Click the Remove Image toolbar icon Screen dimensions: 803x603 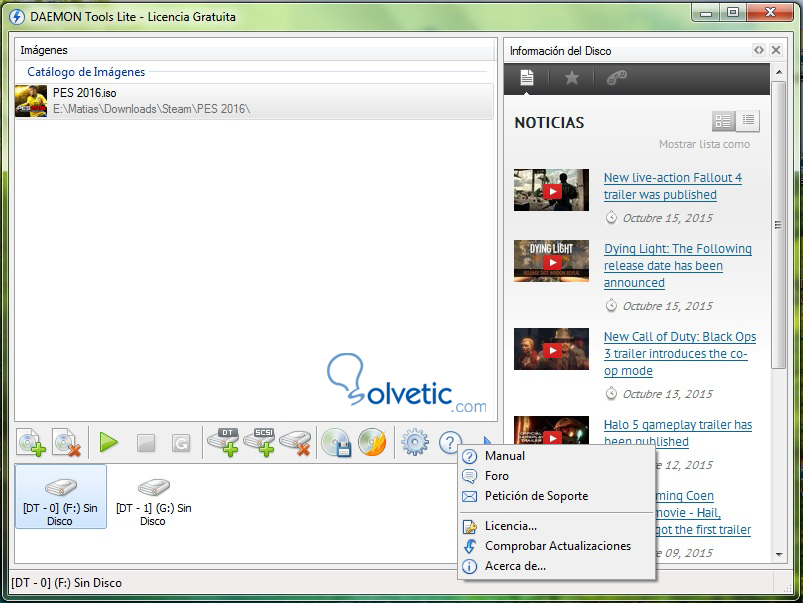[x=67, y=442]
